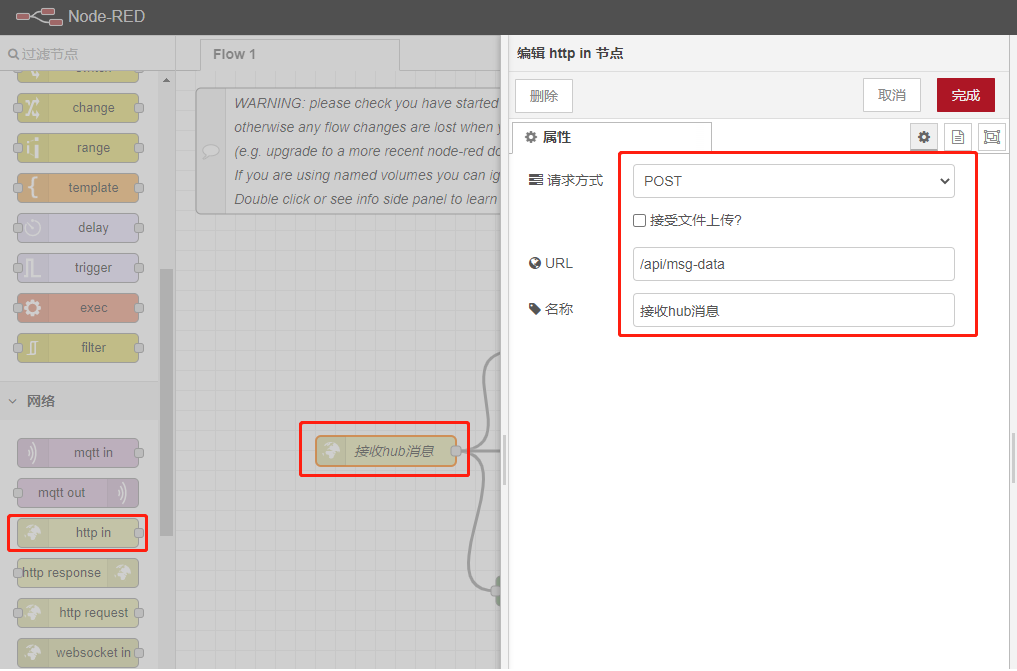
Task: Click the 编辑 http in 节点 title
Action: click(570, 53)
